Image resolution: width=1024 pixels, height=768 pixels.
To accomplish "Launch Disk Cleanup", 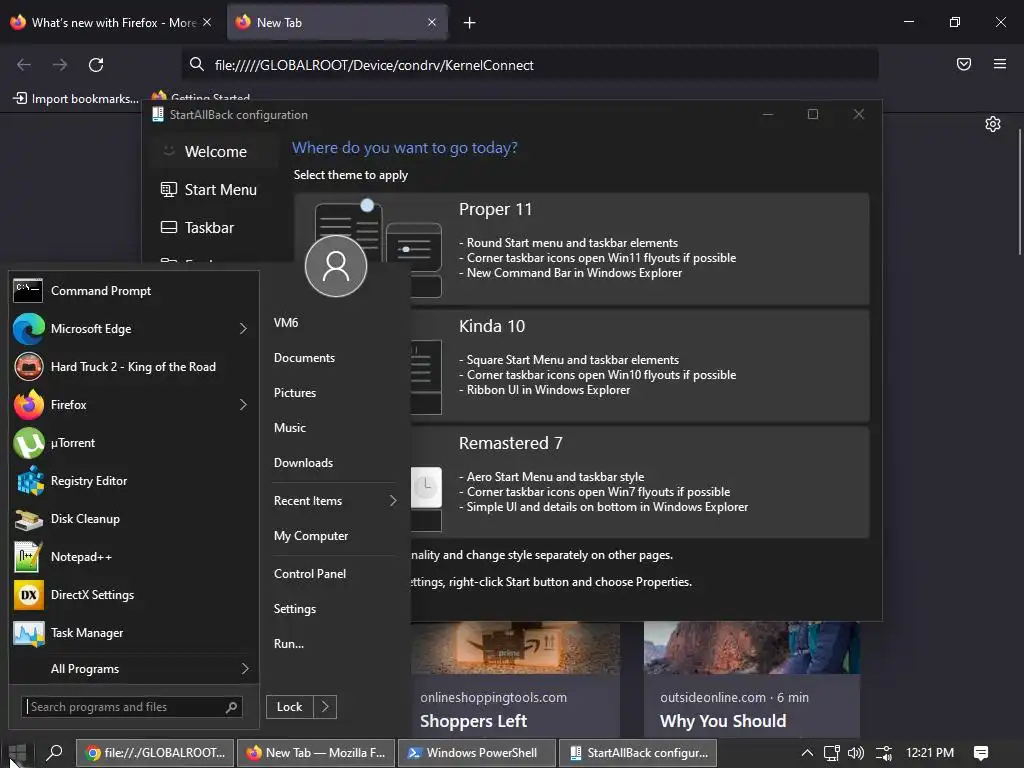I will [134, 519].
